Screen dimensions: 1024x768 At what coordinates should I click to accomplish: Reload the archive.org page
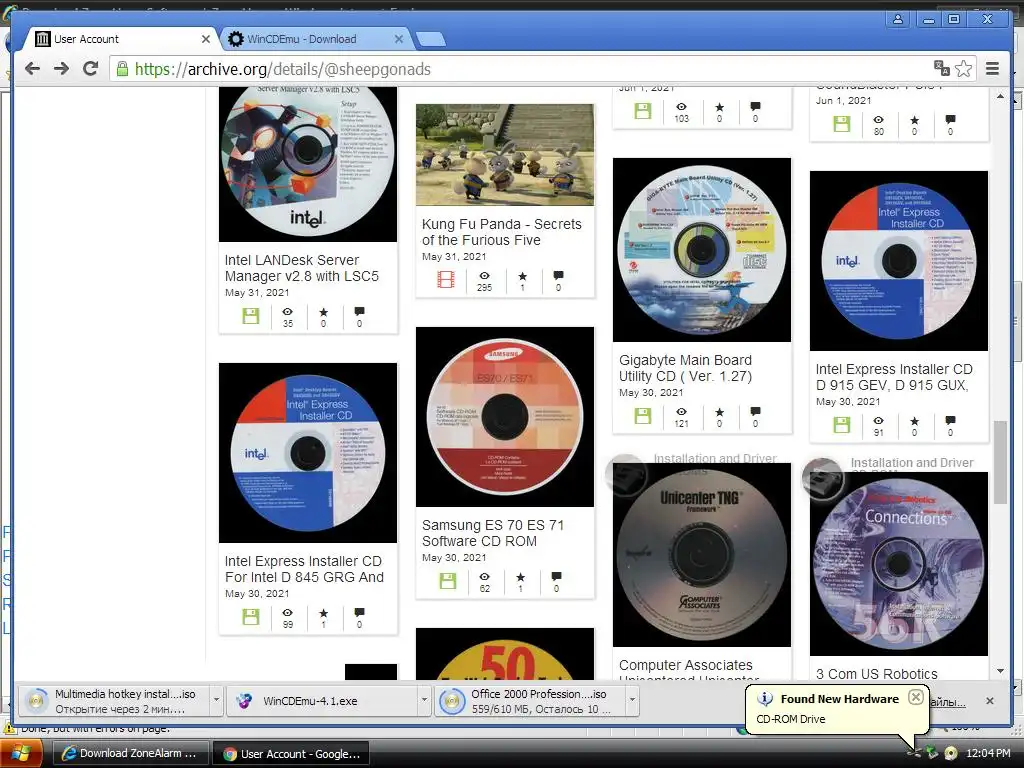[x=90, y=69]
